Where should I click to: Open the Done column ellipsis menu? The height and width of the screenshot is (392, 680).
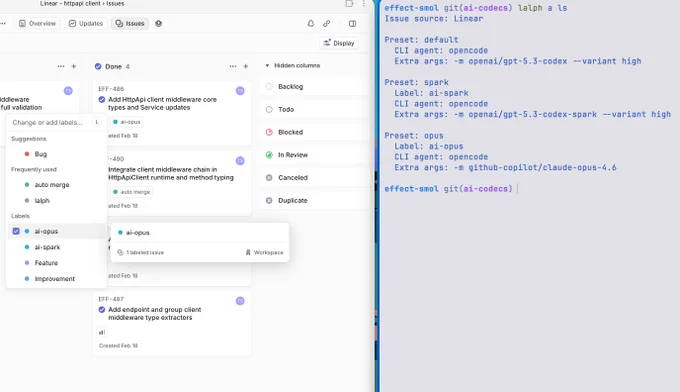pos(233,66)
